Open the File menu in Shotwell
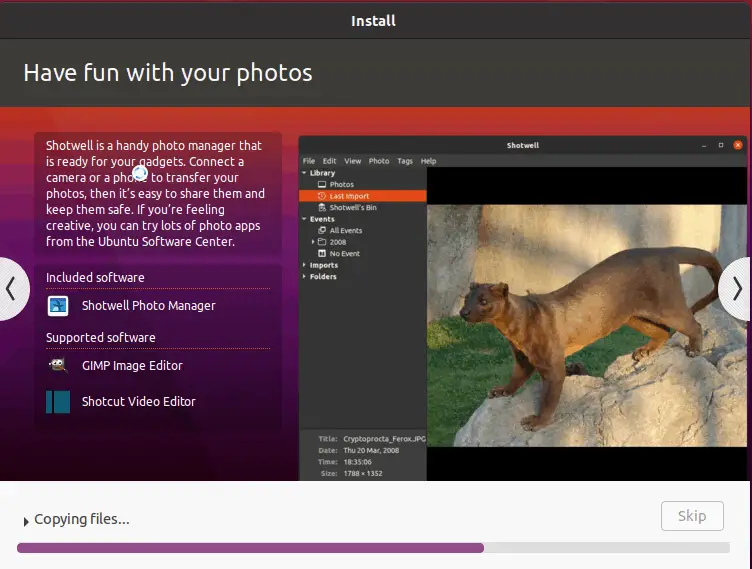The height and width of the screenshot is (569, 752). coord(309,161)
